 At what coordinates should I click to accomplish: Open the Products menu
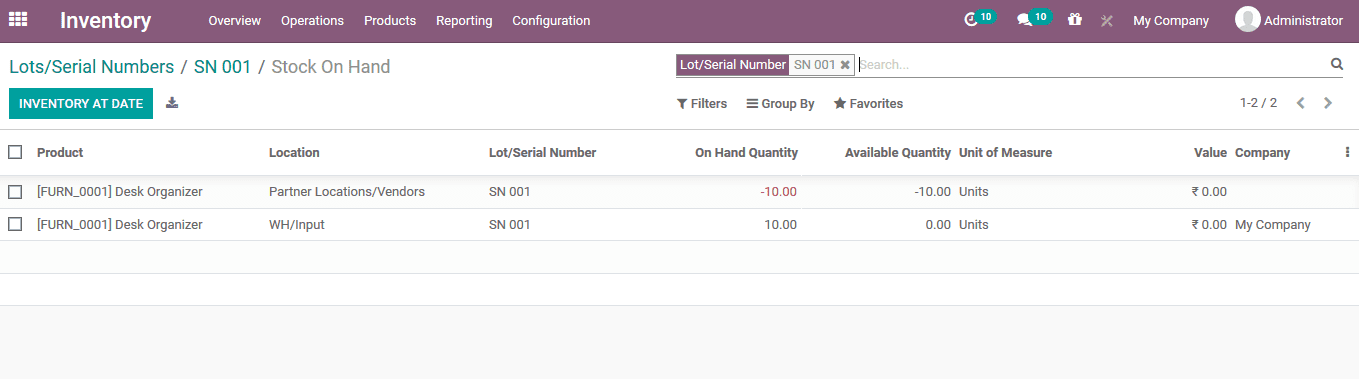point(390,20)
